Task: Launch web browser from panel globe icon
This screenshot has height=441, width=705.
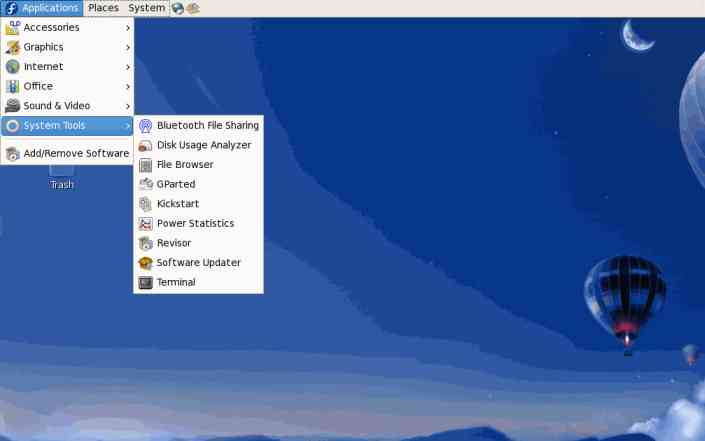Action: click(x=178, y=8)
